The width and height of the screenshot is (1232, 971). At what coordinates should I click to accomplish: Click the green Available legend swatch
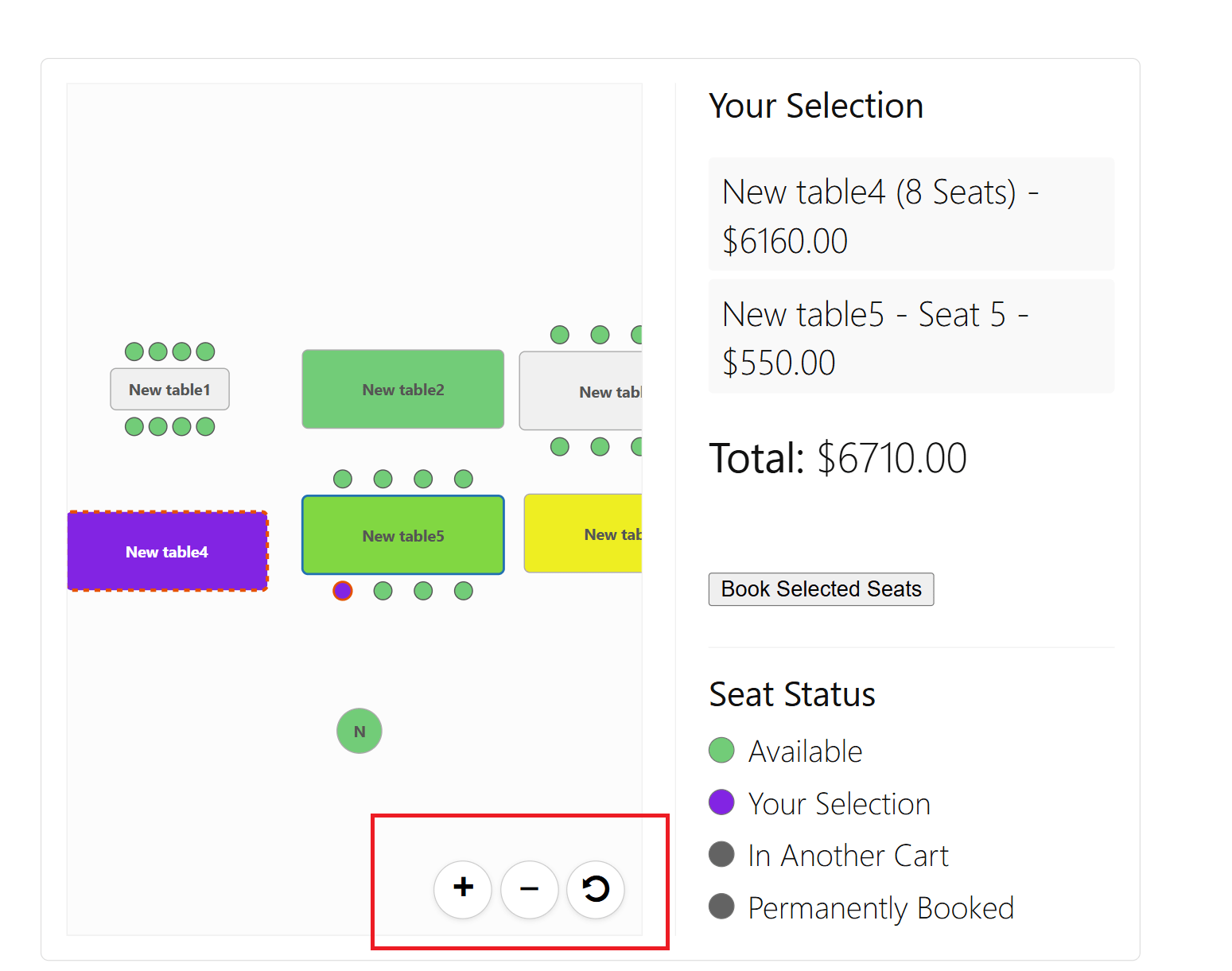(x=721, y=750)
